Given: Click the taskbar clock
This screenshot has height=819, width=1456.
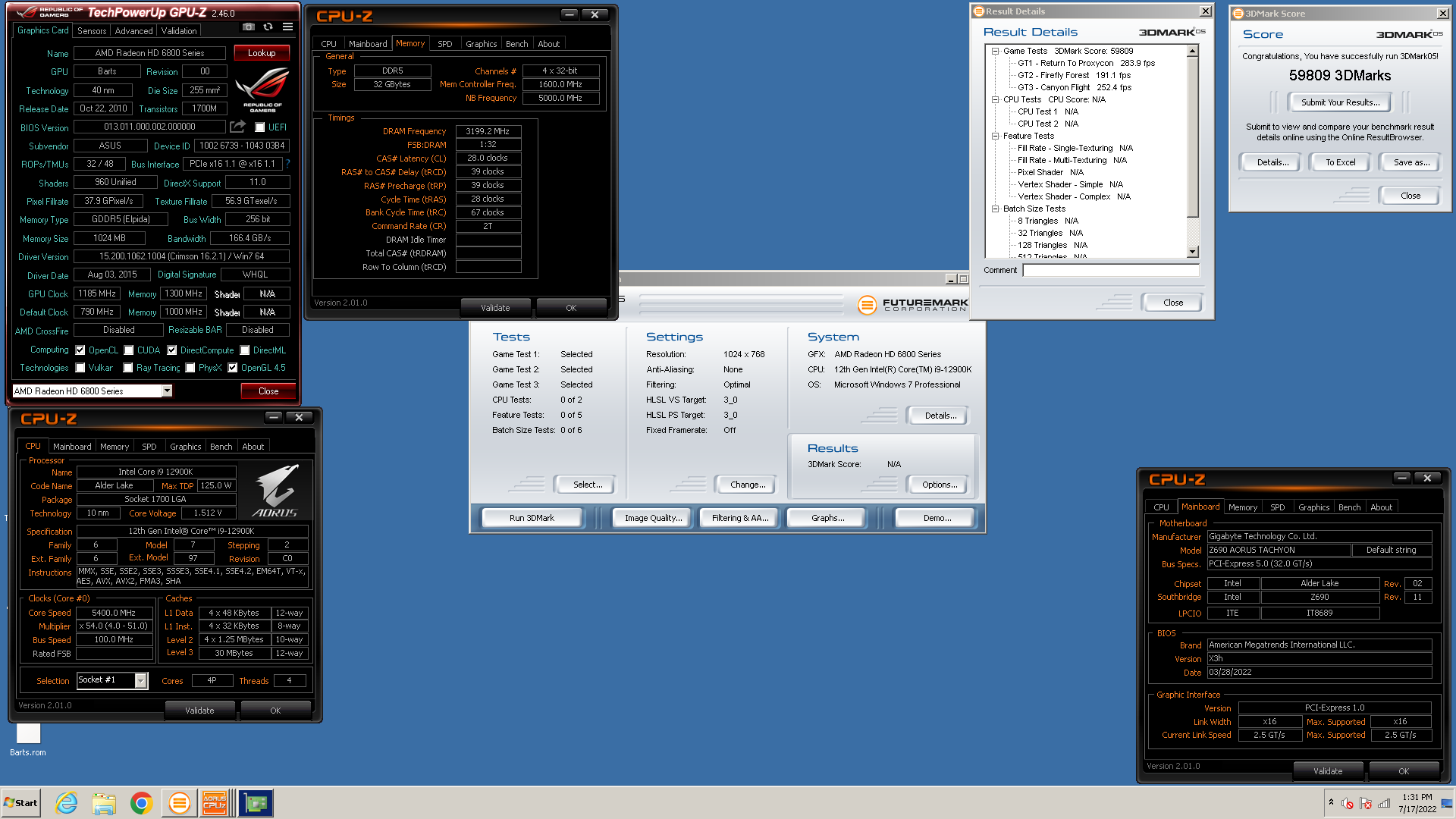Looking at the screenshot, I should 1417,803.
